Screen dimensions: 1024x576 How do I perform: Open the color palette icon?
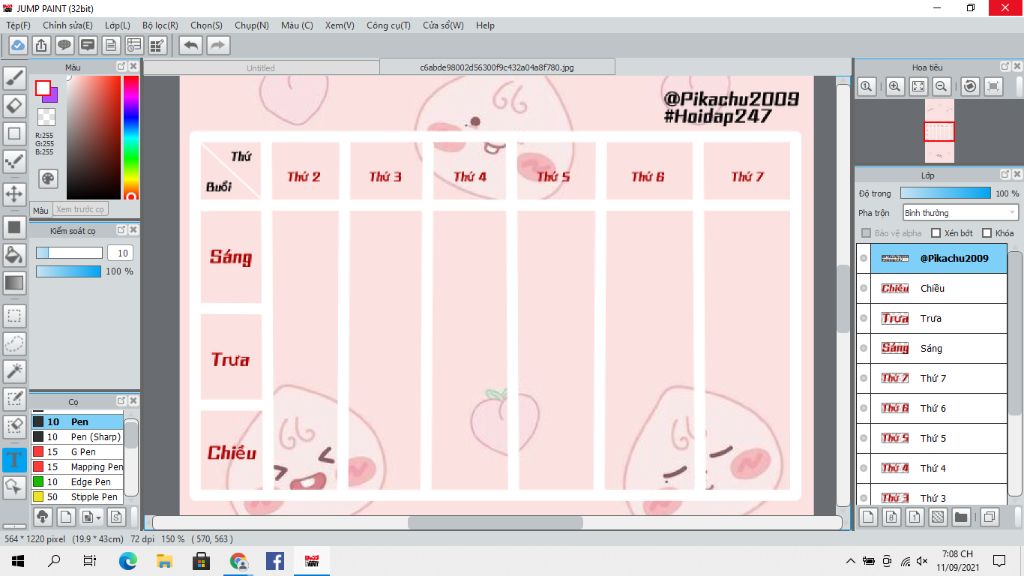(x=48, y=178)
